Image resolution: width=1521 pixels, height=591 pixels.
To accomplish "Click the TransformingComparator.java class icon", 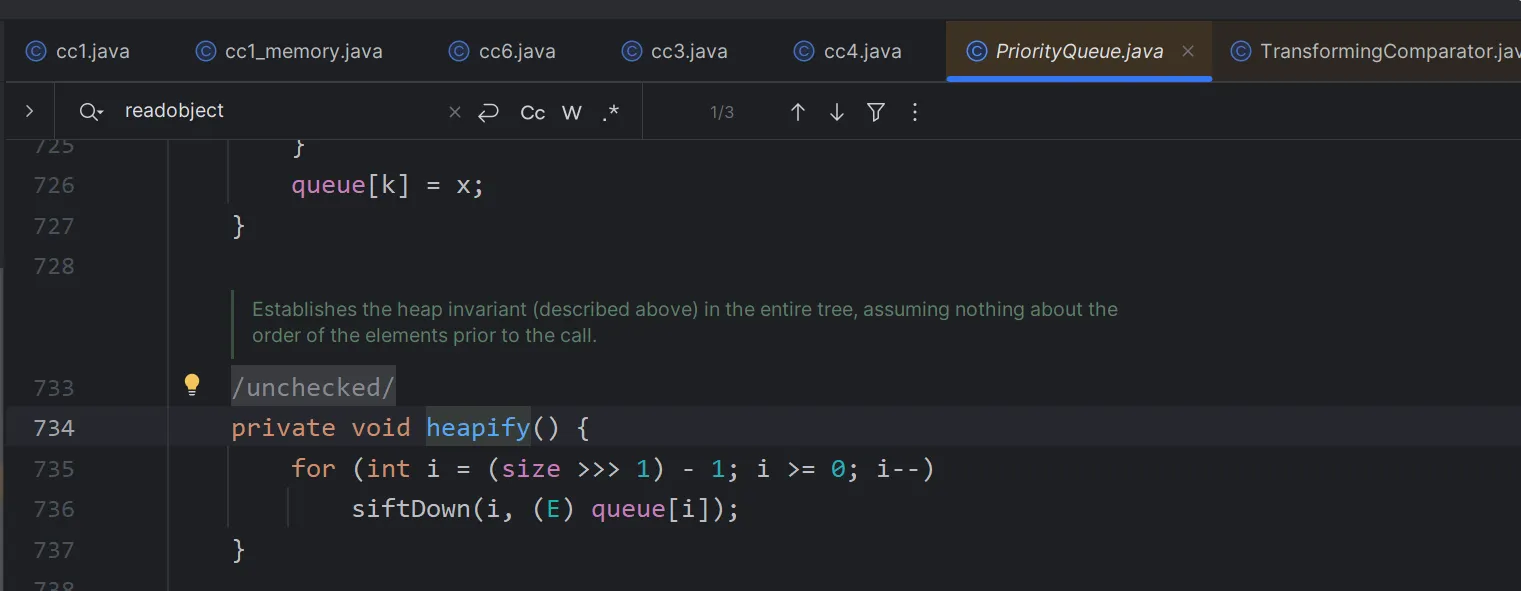I will [x=1241, y=51].
